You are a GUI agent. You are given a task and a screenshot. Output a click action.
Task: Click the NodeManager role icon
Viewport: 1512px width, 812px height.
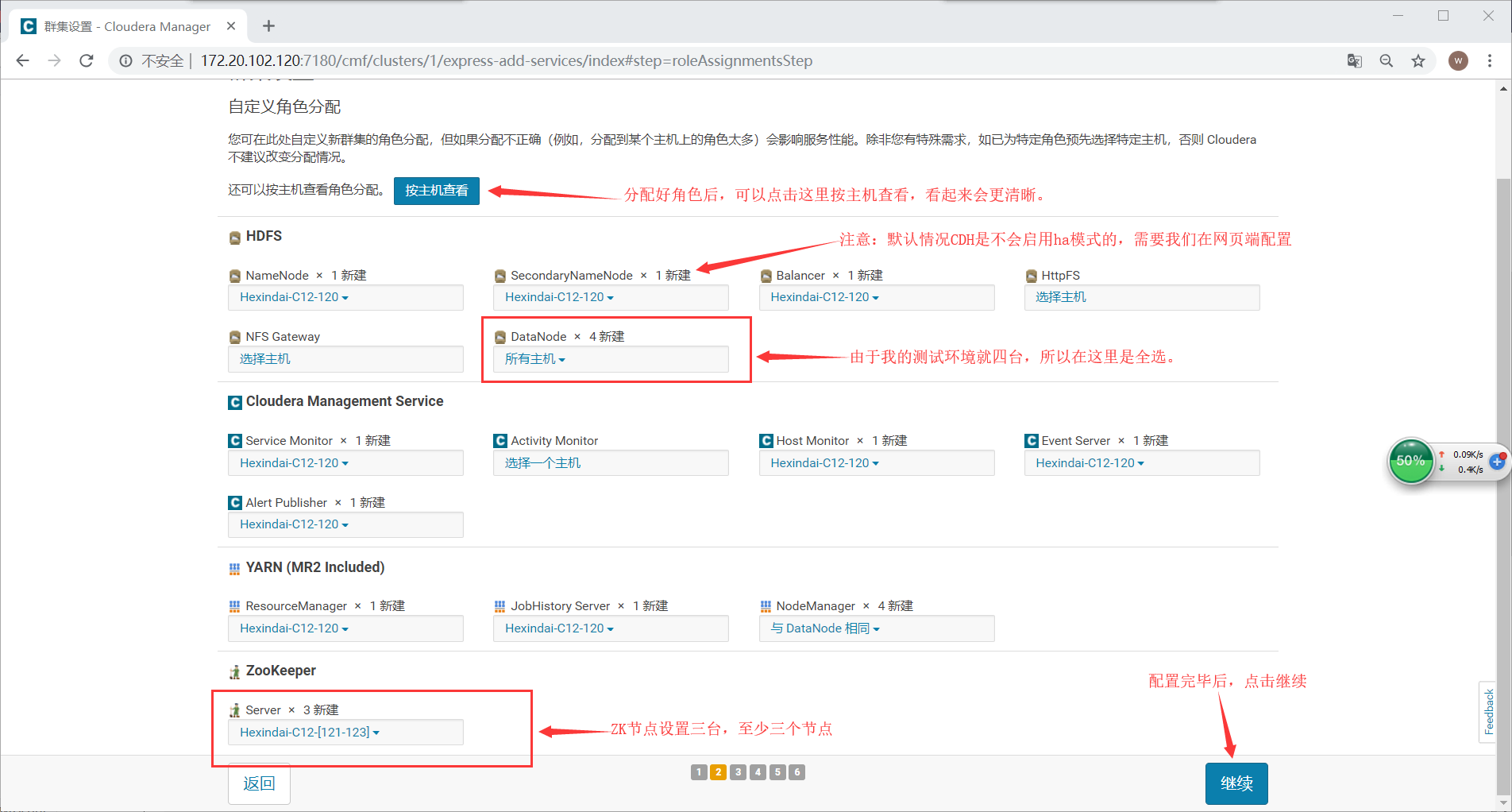[766, 606]
